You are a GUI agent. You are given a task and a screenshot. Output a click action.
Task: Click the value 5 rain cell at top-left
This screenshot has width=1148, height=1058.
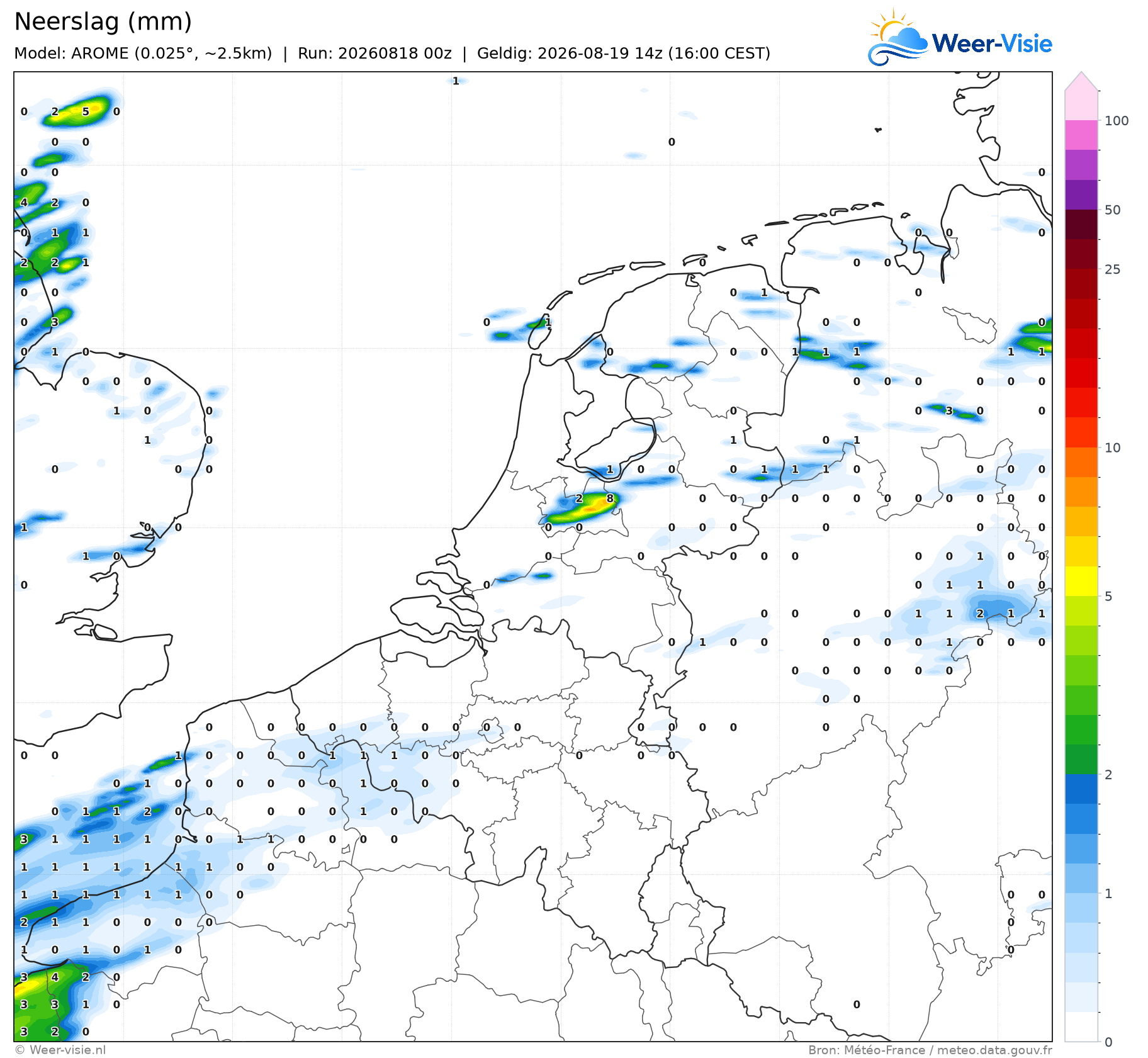(x=86, y=111)
